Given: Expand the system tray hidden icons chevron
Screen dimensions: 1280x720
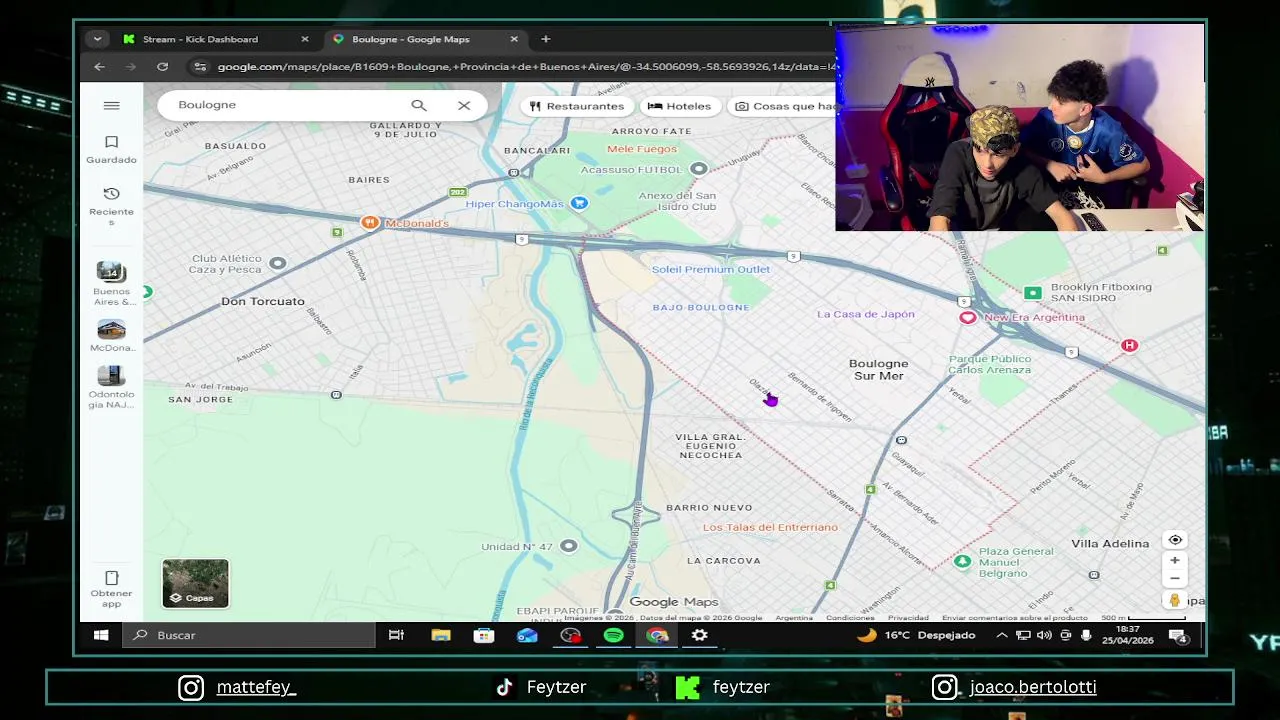Looking at the screenshot, I should pos(1002,635).
